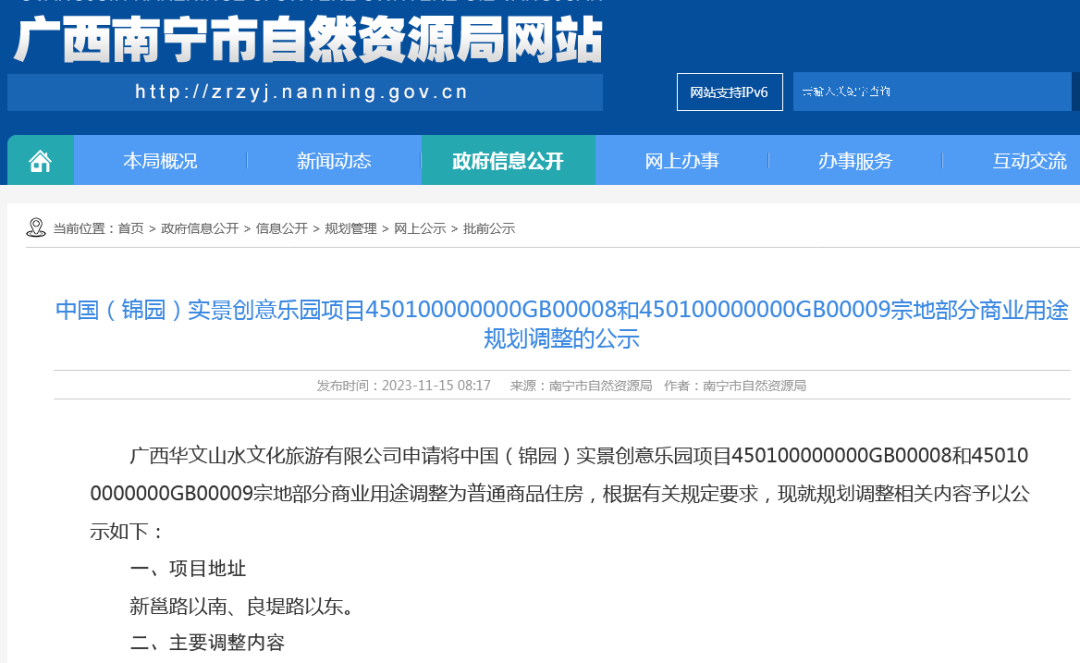
Task: Follow the 政府信息公开 breadcrumb link
Action: click(x=200, y=229)
